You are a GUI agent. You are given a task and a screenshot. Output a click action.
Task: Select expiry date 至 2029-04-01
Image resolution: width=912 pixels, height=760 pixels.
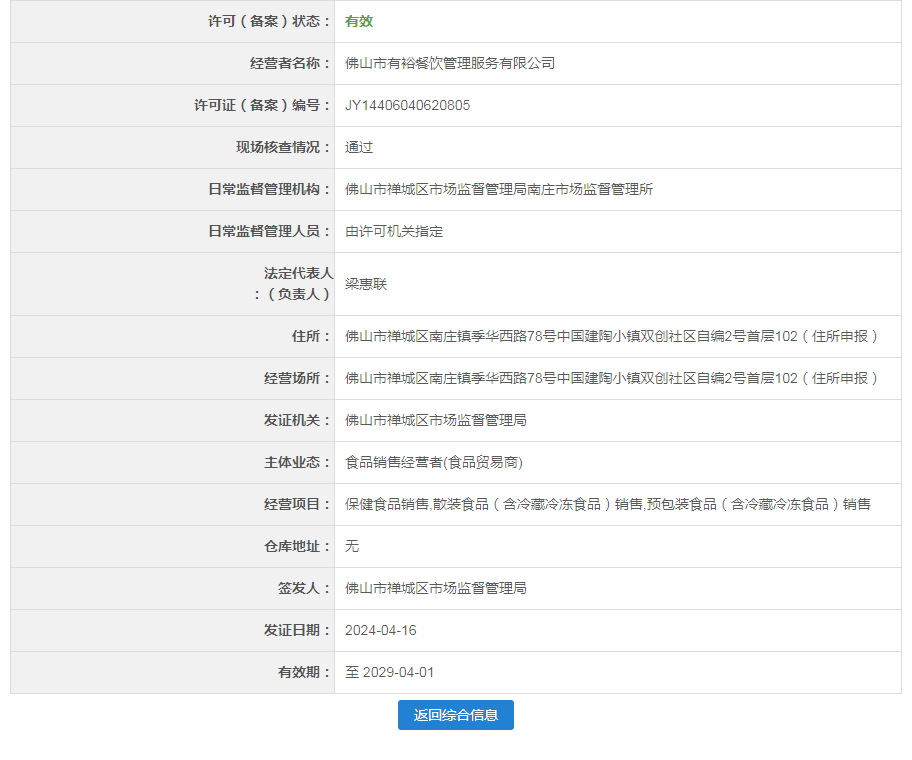click(389, 672)
